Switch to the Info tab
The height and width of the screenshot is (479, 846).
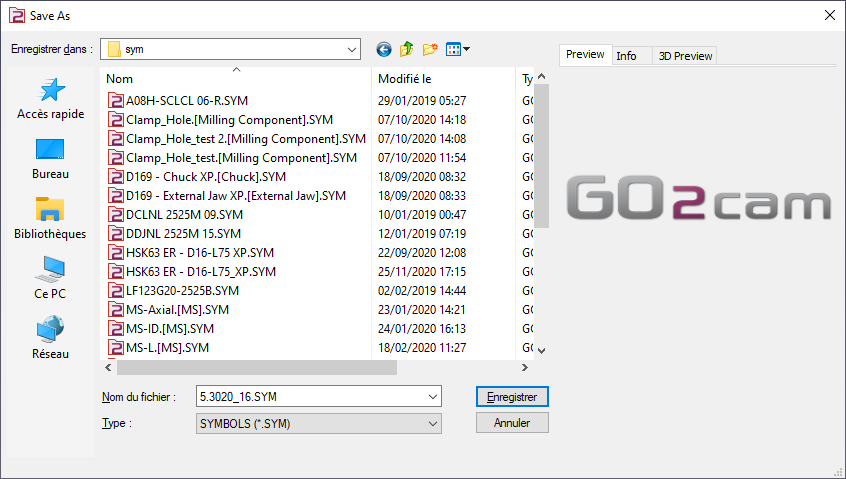627,56
